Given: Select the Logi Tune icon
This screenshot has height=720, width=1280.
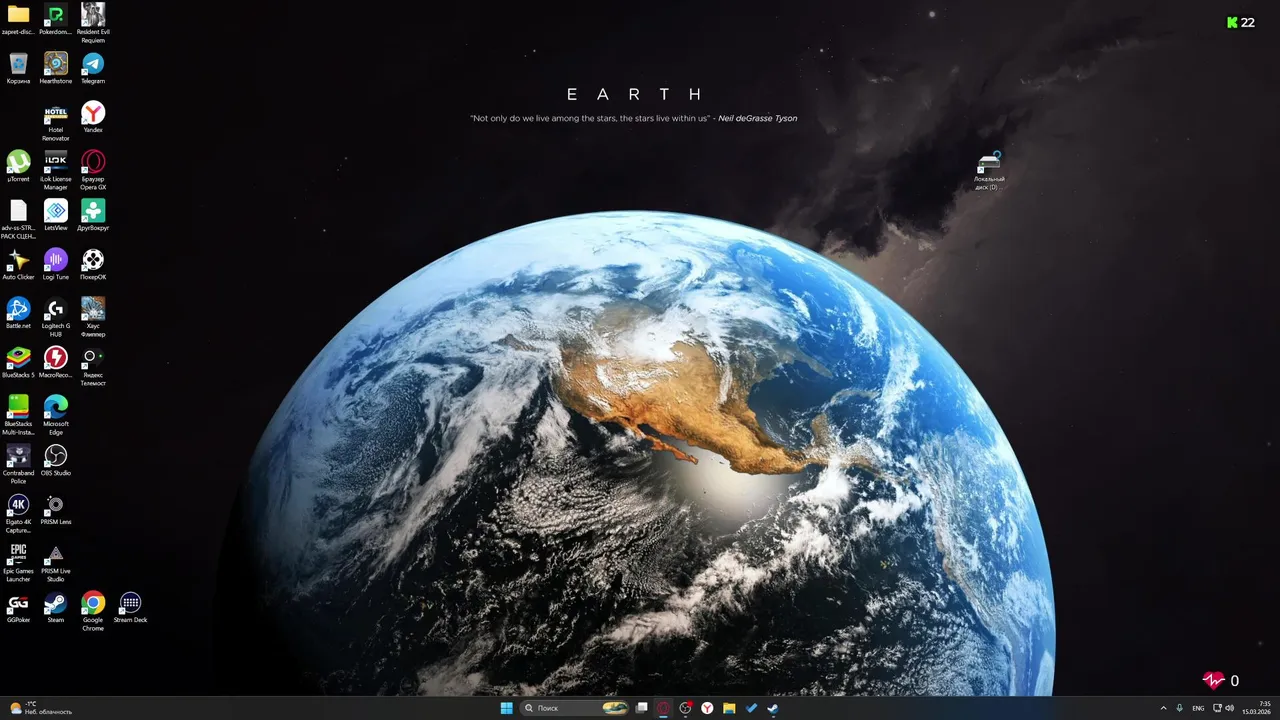Looking at the screenshot, I should (56, 264).
